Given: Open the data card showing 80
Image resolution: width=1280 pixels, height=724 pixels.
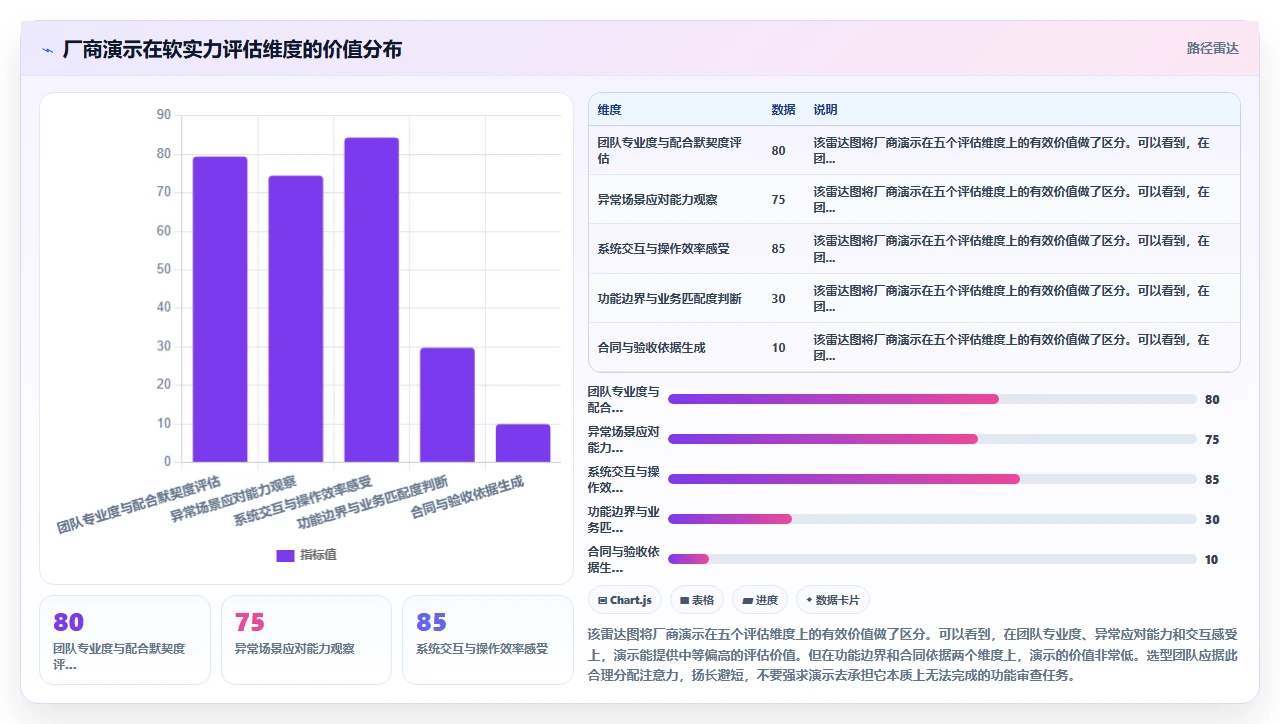Looking at the screenshot, I should click(125, 640).
